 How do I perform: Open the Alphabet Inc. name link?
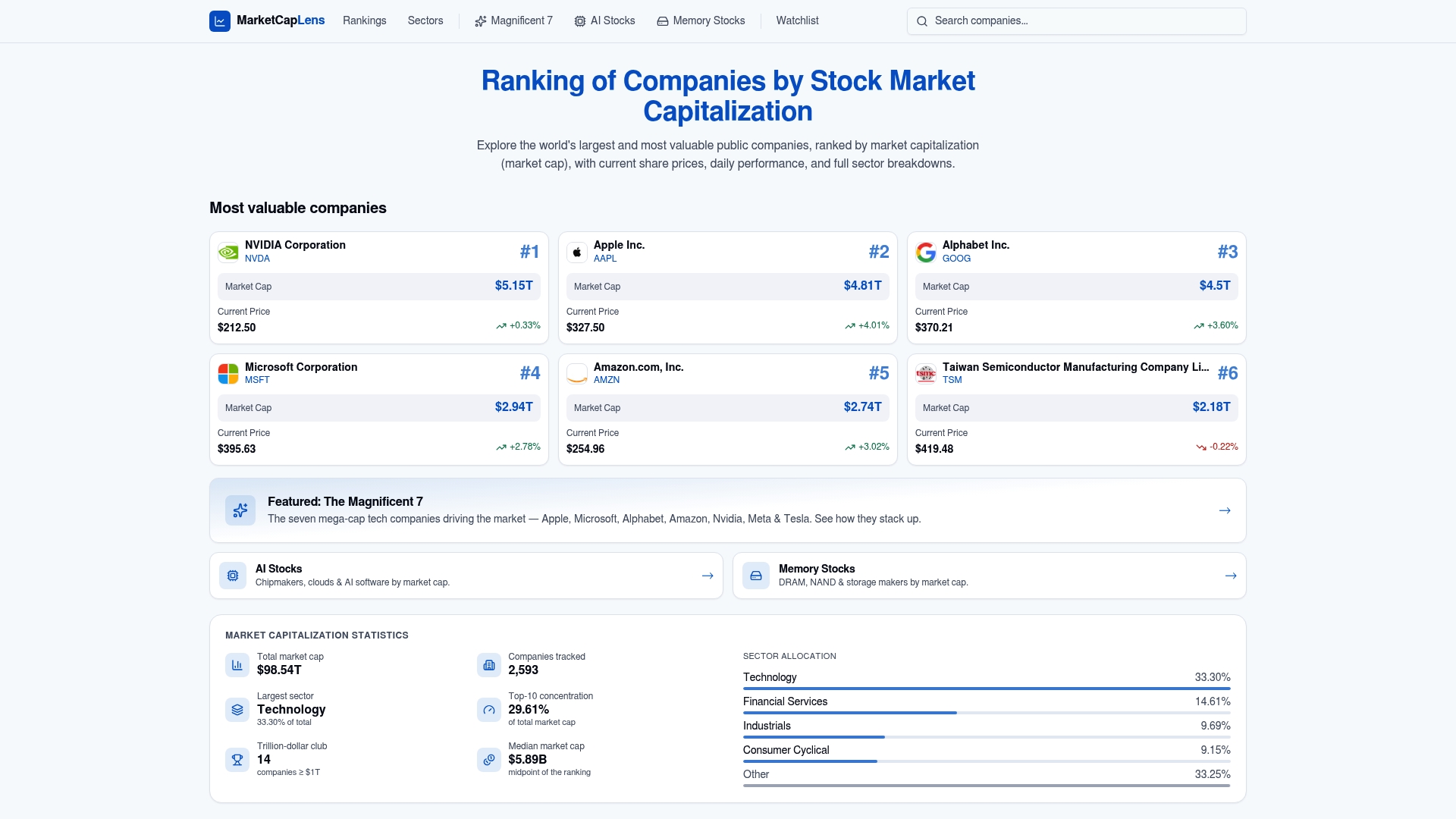tap(976, 245)
